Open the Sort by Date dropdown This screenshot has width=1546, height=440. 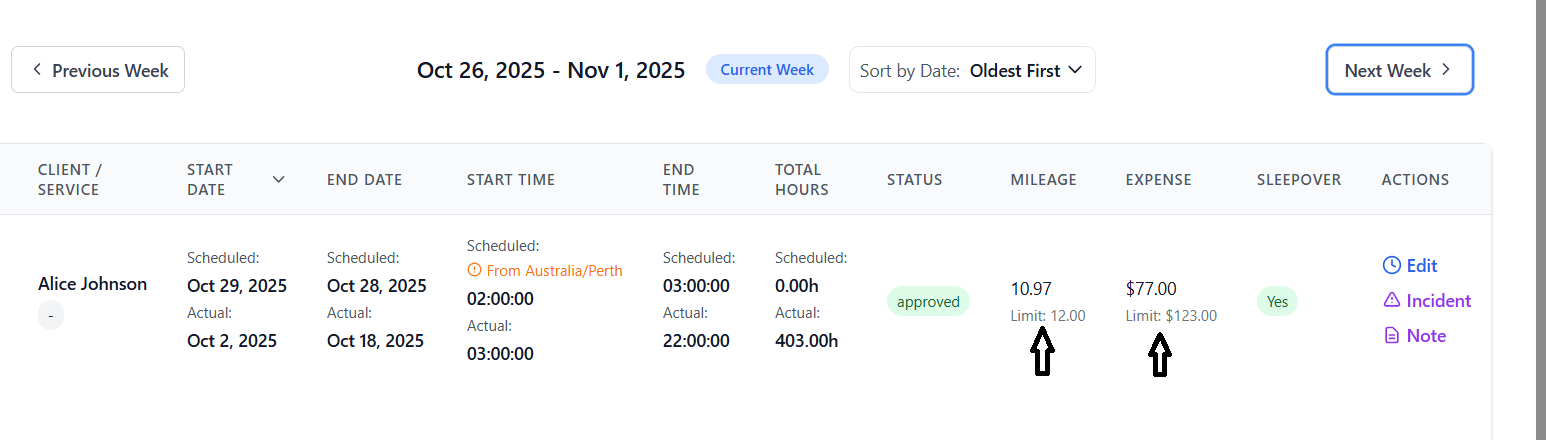972,70
